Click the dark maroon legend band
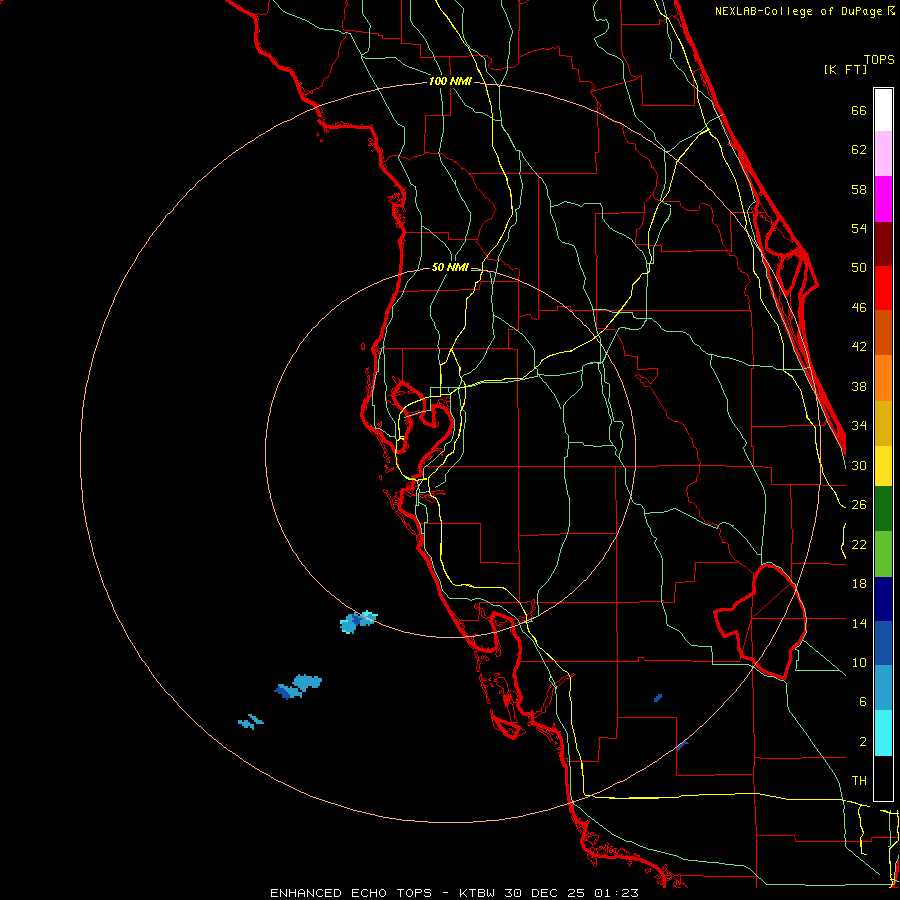Viewport: 900px width, 900px height. pyautogui.click(x=883, y=244)
